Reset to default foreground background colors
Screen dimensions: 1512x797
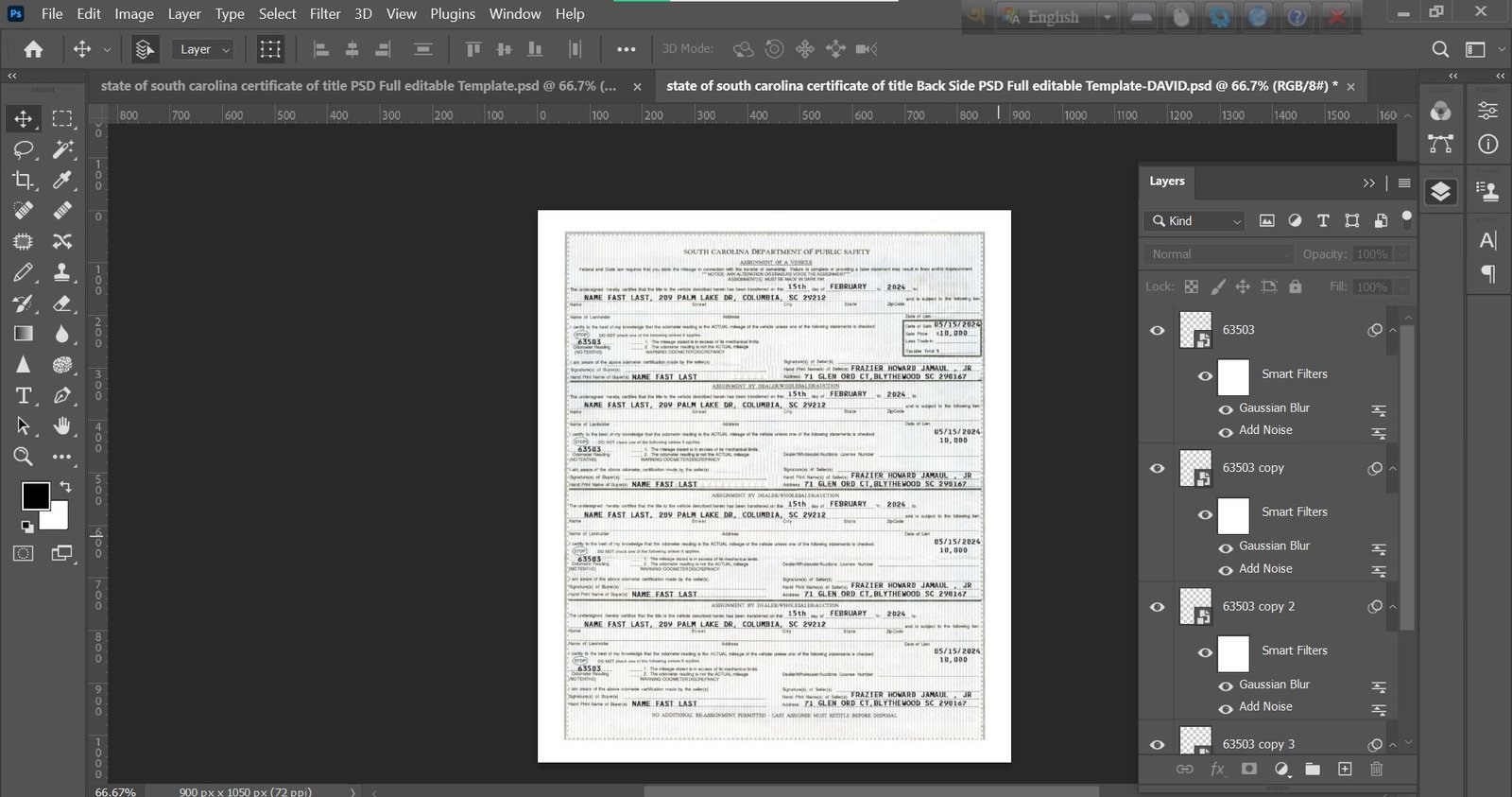tap(27, 527)
